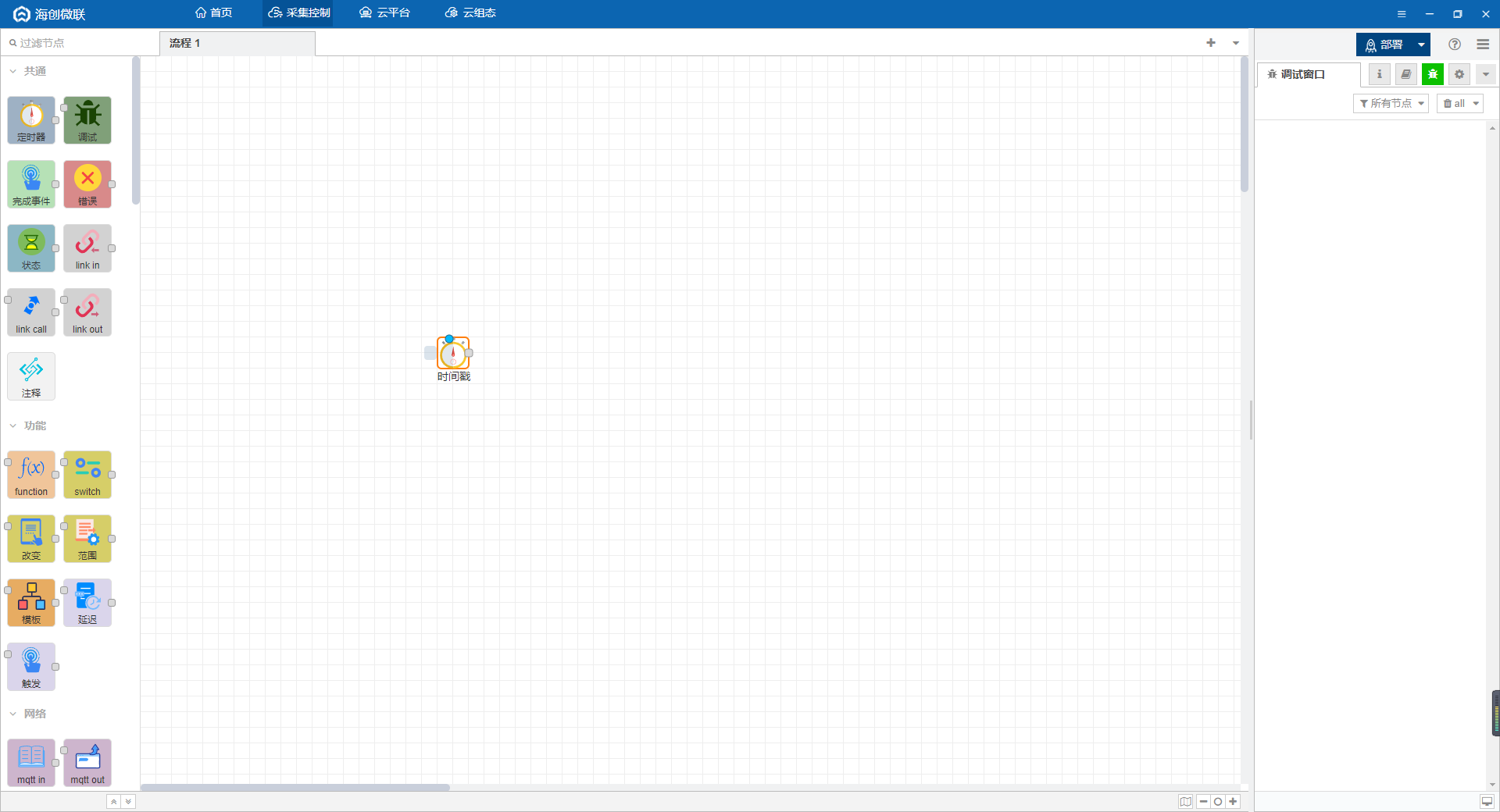Focus the 过滤节点 search field

coord(80,43)
